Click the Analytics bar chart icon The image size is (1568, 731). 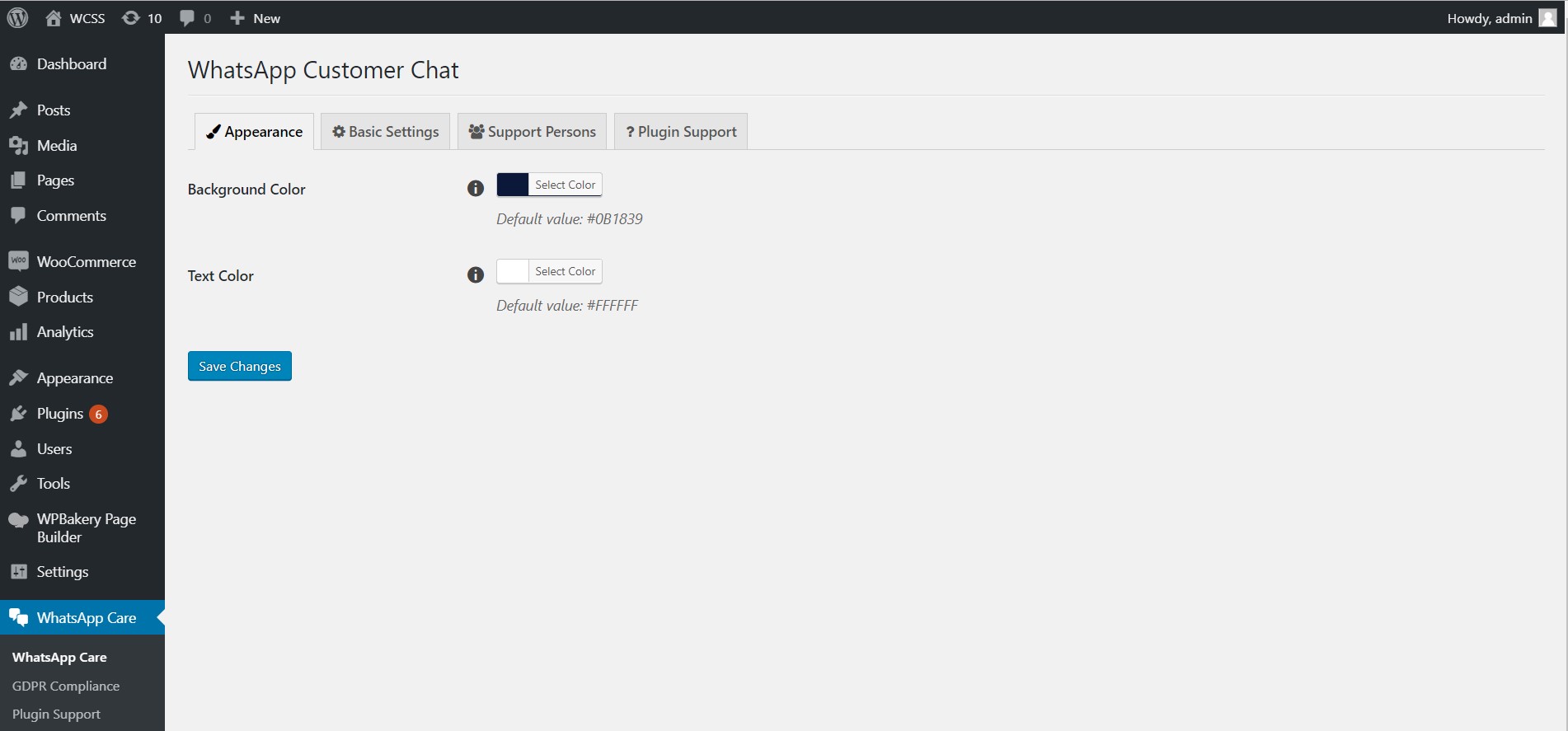coord(18,332)
